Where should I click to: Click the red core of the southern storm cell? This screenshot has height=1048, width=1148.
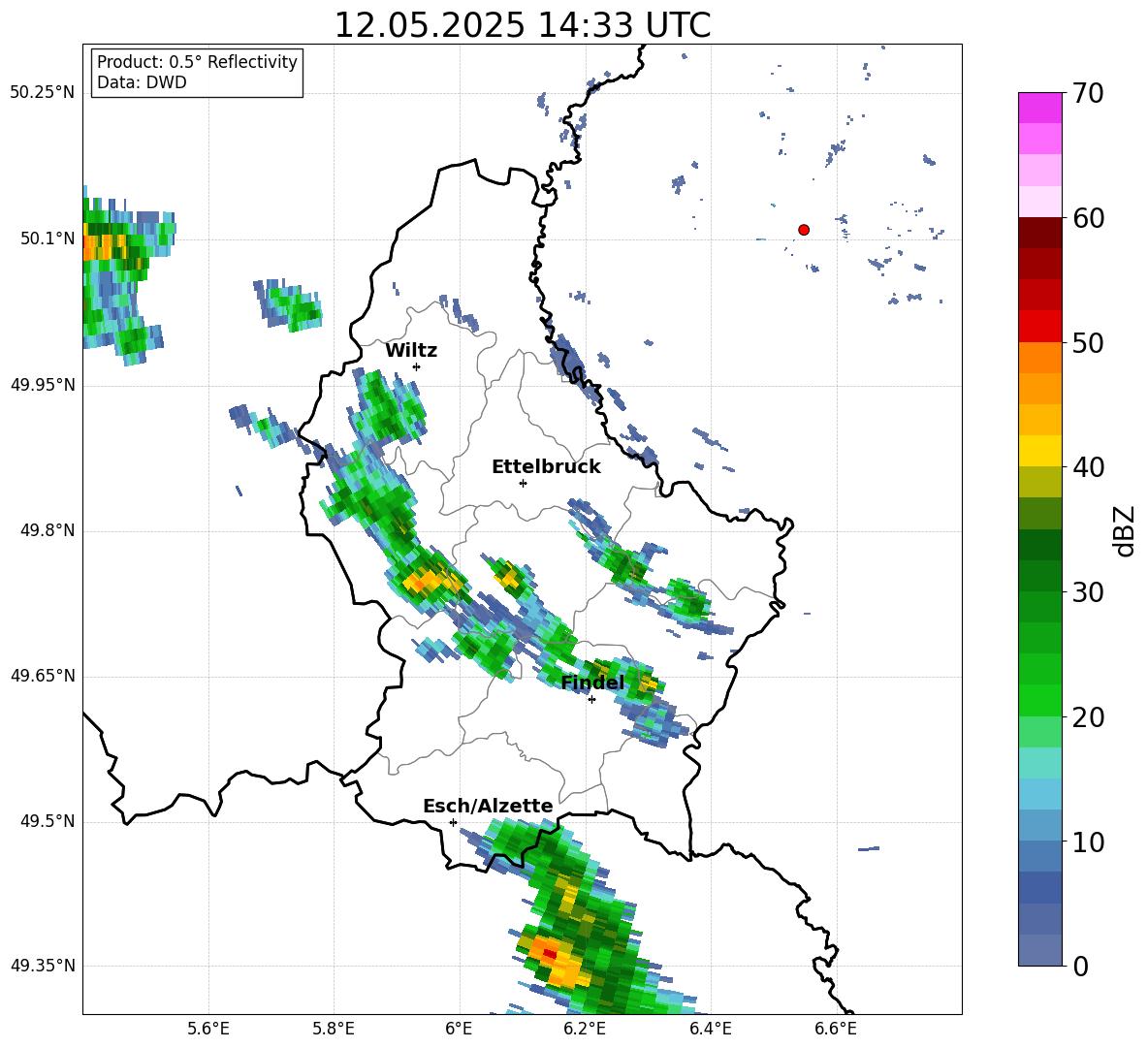(549, 954)
